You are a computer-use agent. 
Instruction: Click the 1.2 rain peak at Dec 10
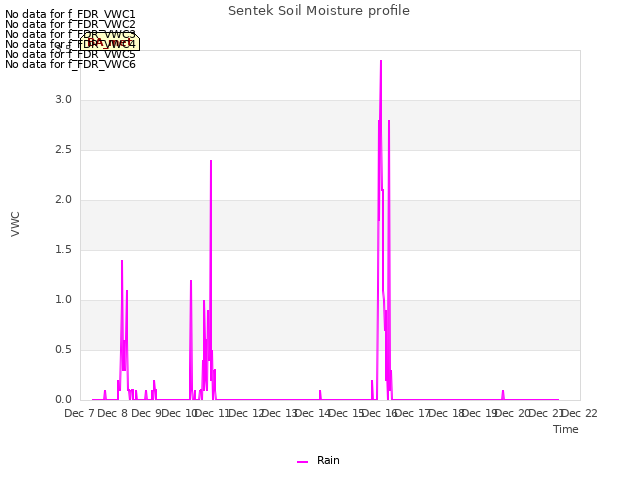pyautogui.click(x=191, y=281)
